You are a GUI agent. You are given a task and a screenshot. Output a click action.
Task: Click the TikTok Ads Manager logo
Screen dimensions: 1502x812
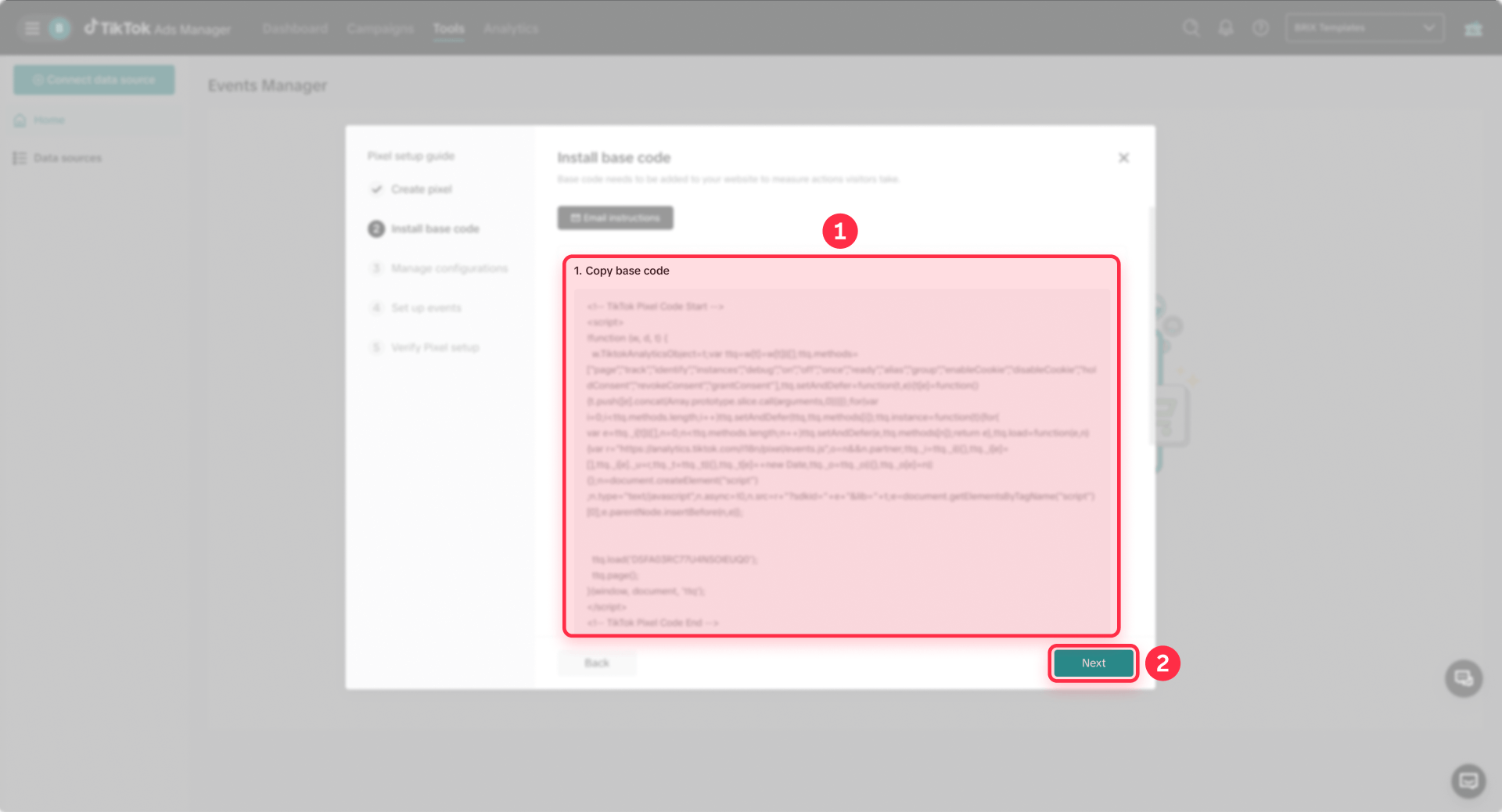[157, 28]
